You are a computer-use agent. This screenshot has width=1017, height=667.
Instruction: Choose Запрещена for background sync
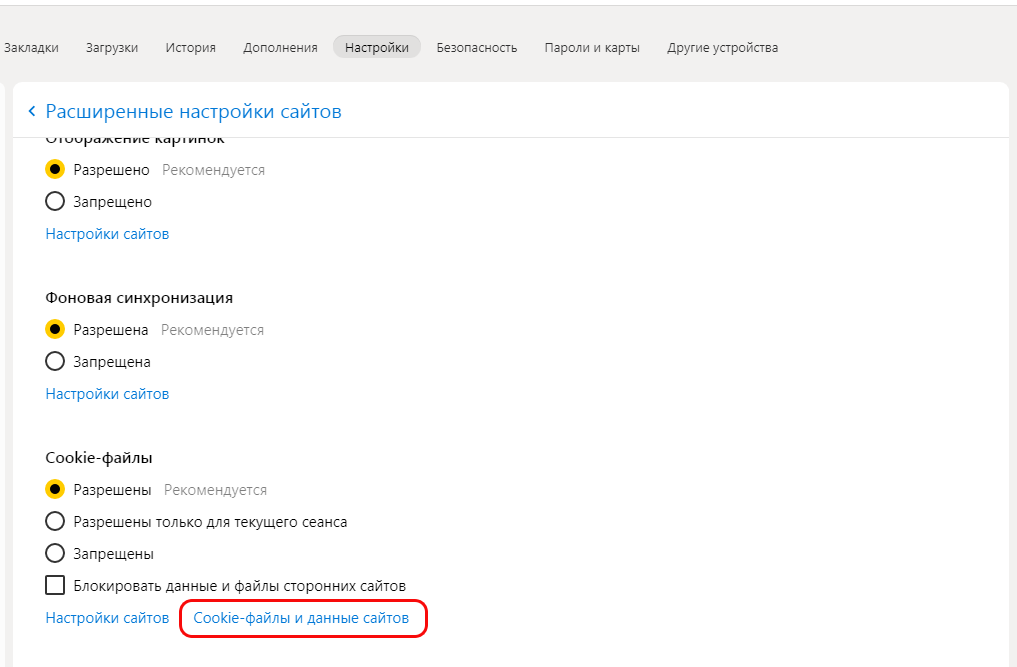tap(56, 362)
